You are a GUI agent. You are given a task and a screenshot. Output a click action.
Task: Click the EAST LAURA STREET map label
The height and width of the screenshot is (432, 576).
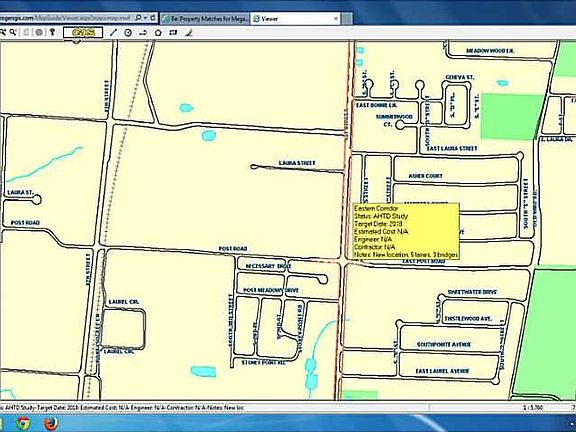tap(452, 148)
